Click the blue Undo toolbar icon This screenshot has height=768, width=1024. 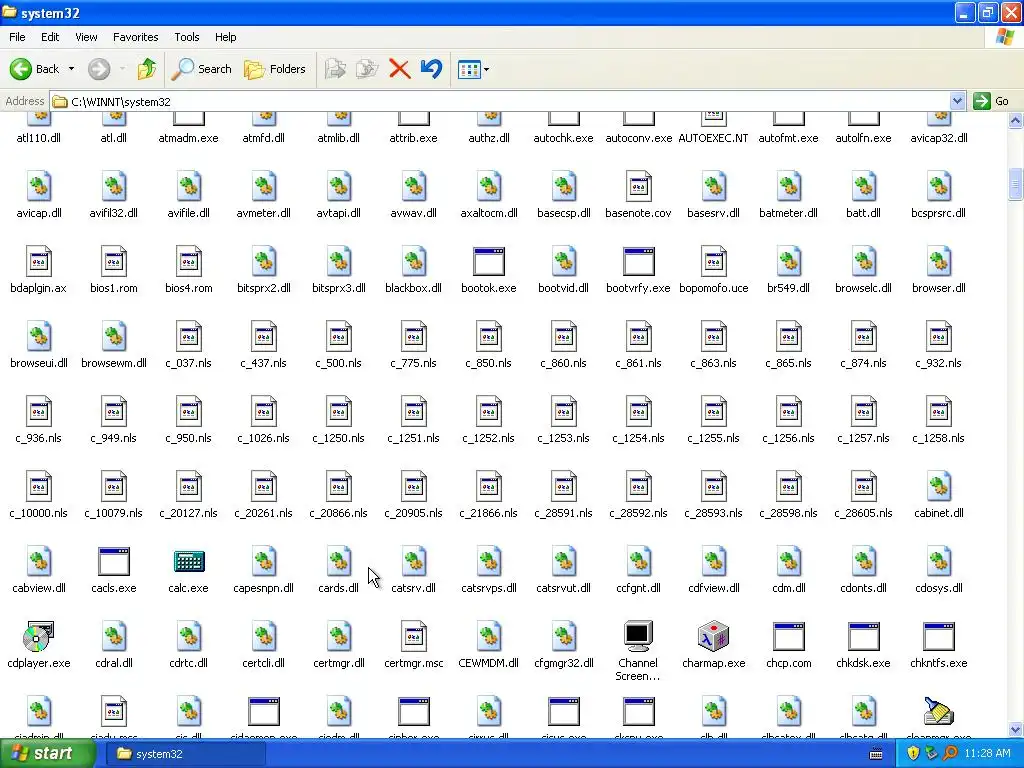pos(431,69)
